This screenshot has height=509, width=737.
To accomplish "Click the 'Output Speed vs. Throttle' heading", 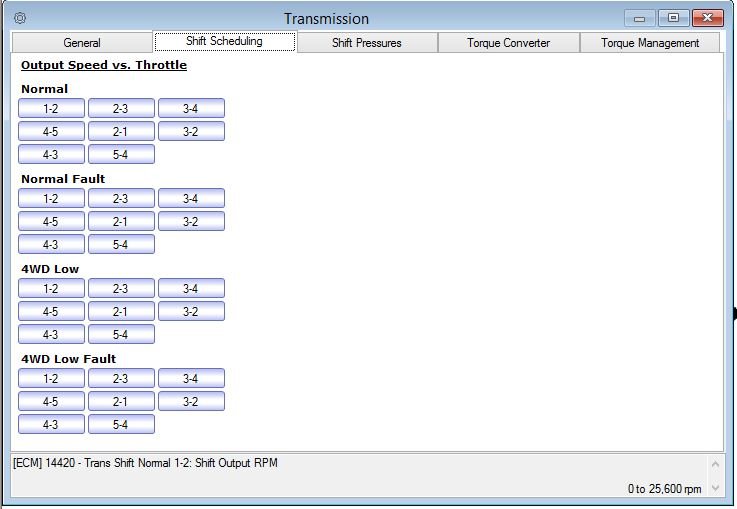I will click(104, 65).
